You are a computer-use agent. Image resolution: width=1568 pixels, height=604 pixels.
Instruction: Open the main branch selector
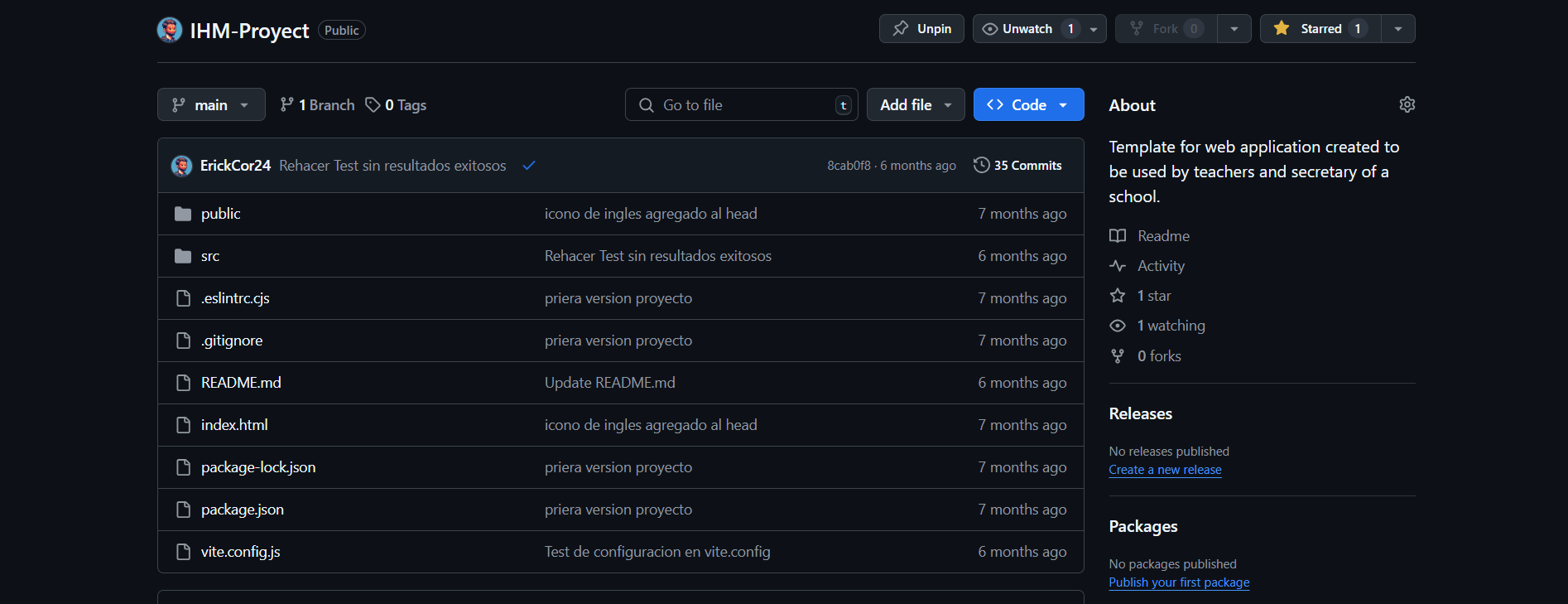click(x=211, y=104)
